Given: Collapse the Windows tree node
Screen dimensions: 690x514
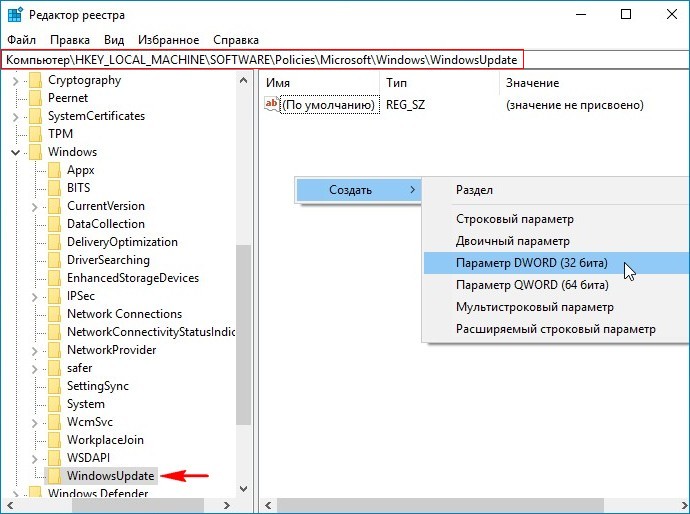Looking at the screenshot, I should [16, 152].
